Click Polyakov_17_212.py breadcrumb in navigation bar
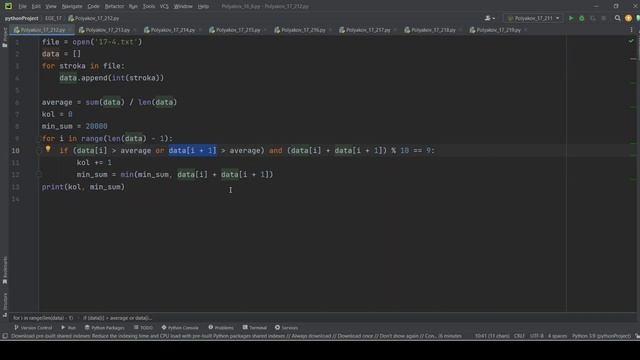The width and height of the screenshot is (640, 360). [94, 18]
